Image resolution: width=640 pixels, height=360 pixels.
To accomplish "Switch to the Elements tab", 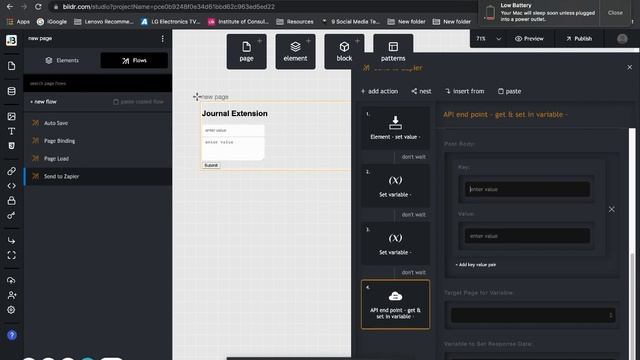I will point(62,60).
